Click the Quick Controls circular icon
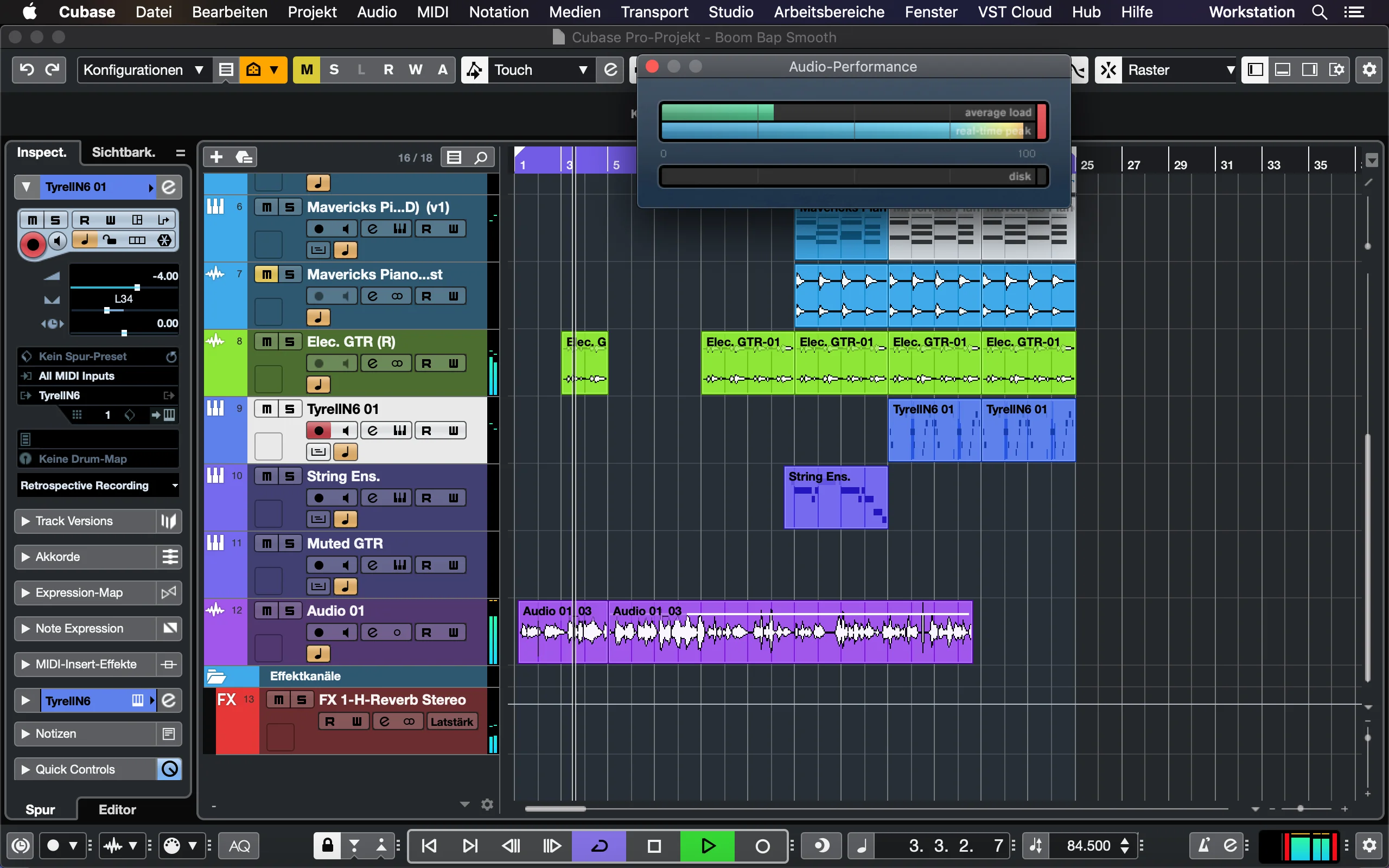The width and height of the screenshot is (1389, 868). 169,769
